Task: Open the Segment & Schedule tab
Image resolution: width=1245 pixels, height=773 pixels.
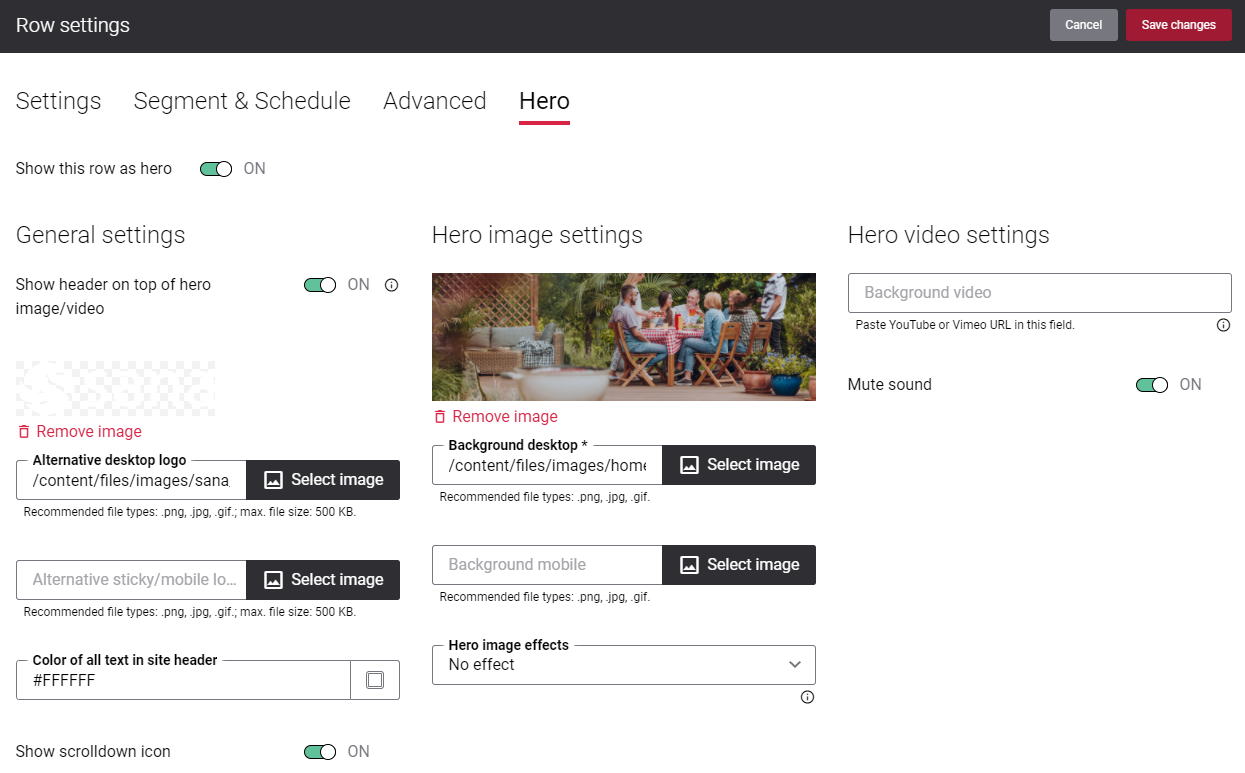Action: click(242, 101)
